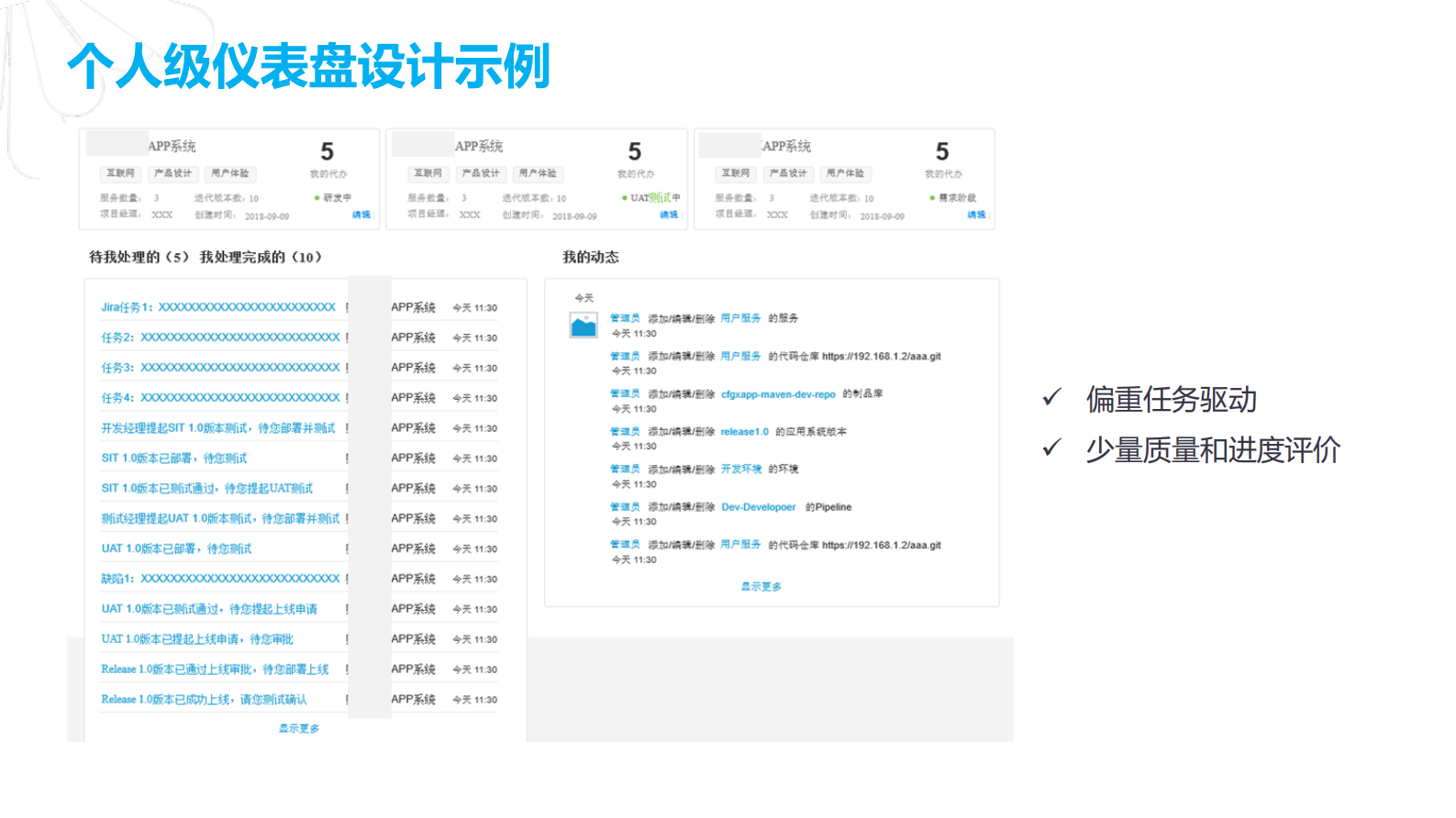This screenshot has width=1456, height=818.
Task: Open 用户服务 link in the 的服务 activity row
Action: [x=740, y=318]
